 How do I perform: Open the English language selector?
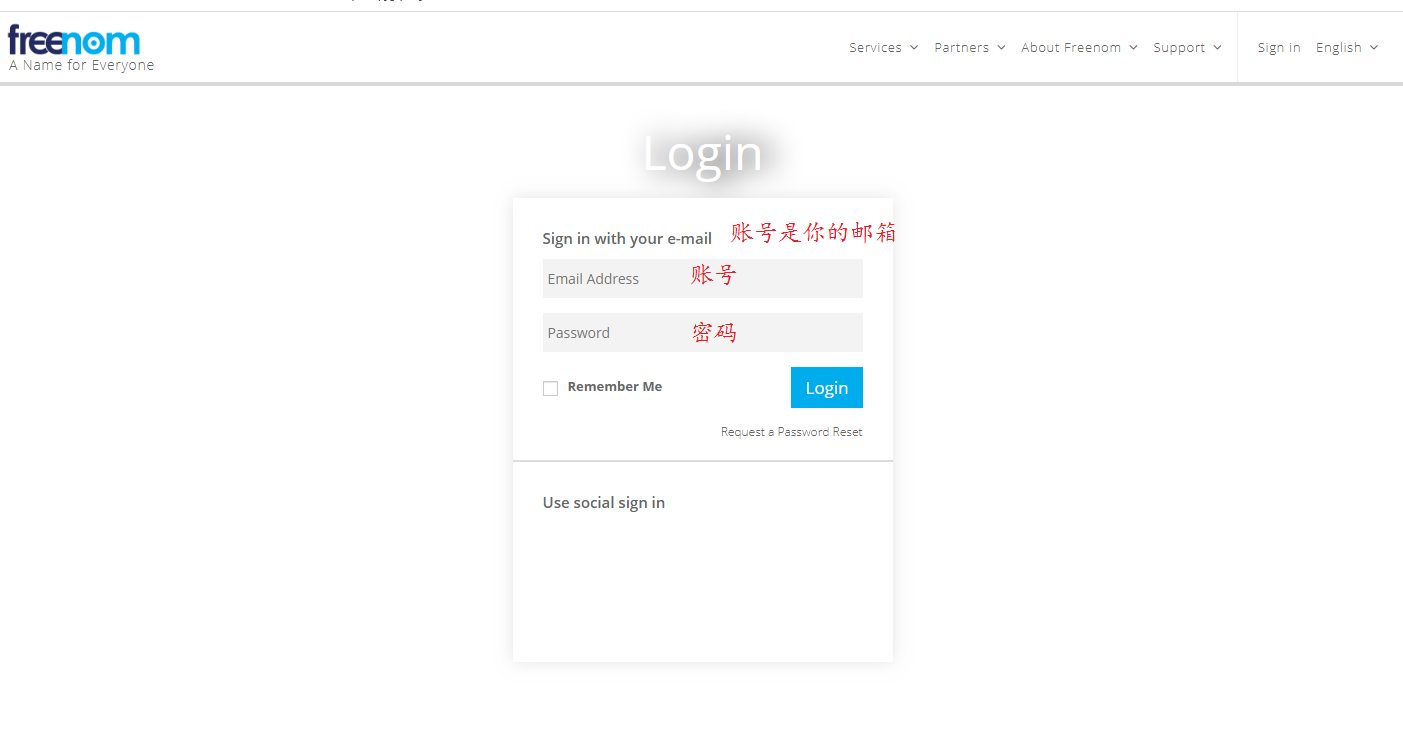(1339, 47)
